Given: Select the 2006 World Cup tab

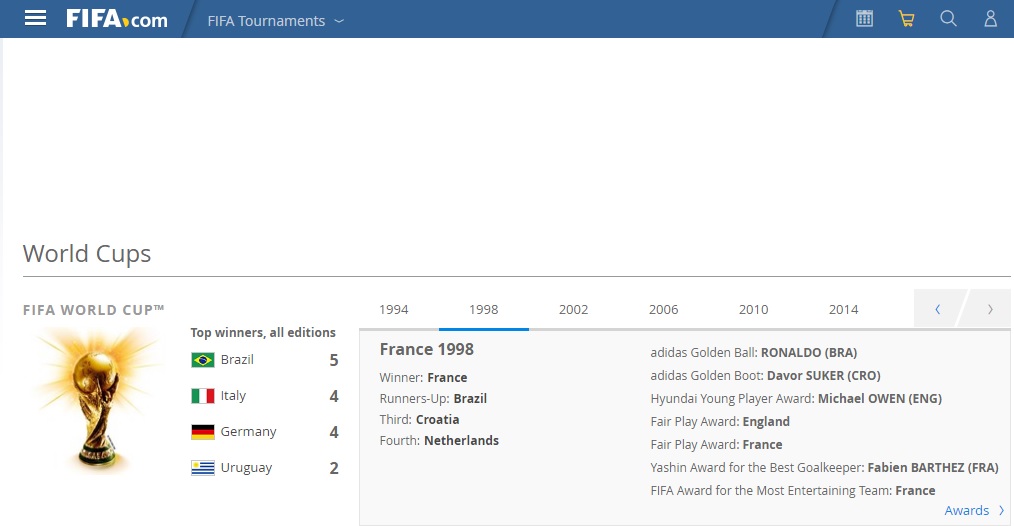Looking at the screenshot, I should tap(663, 309).
